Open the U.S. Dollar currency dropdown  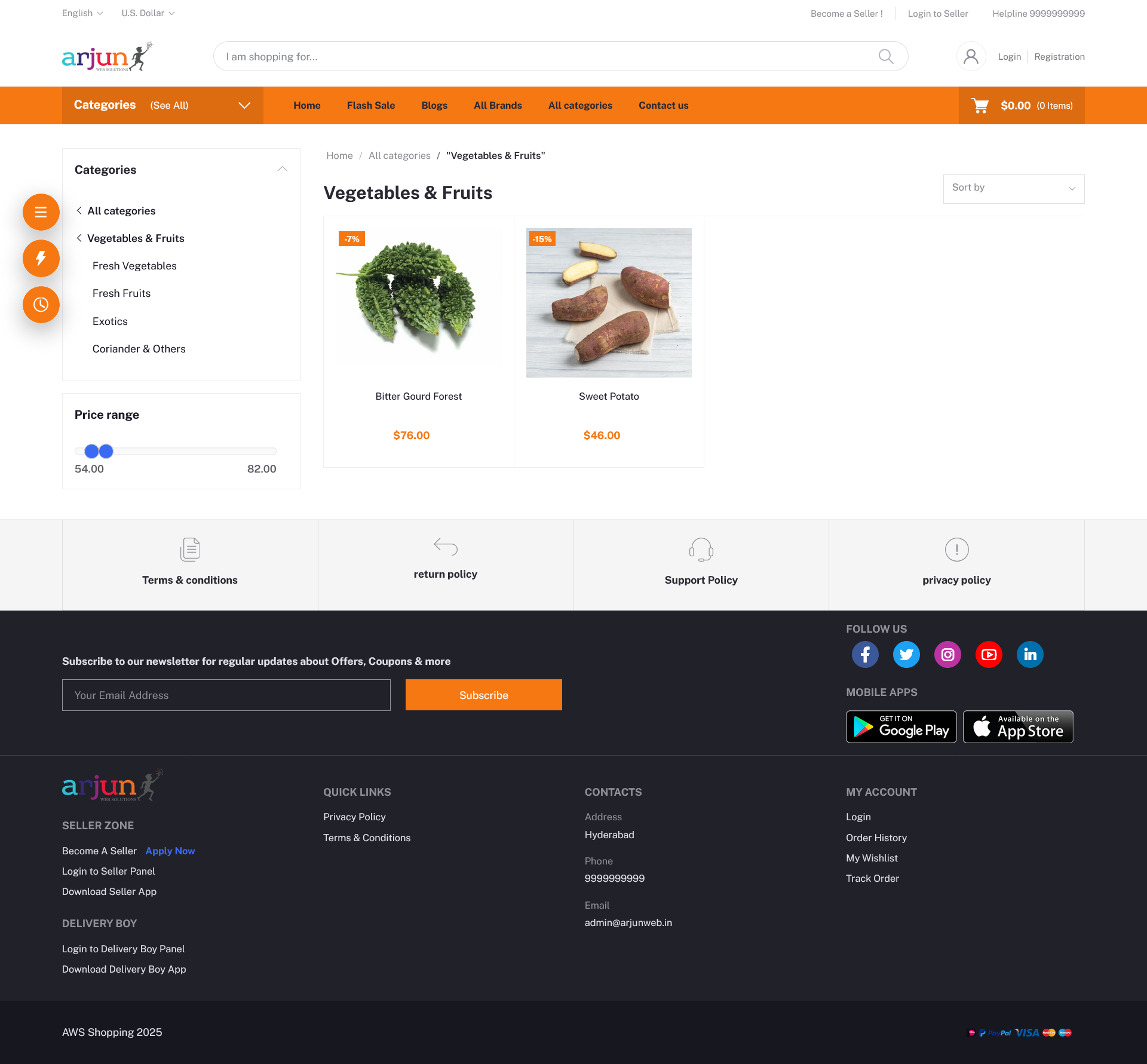click(148, 13)
